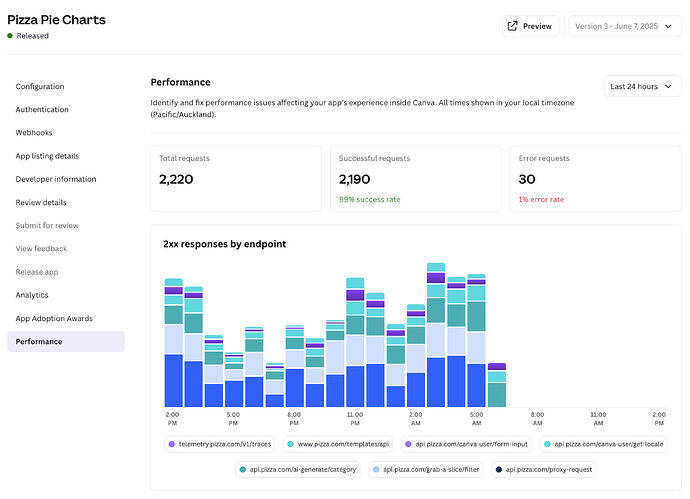Click the Preview button
The width and height of the screenshot is (690, 499).
pos(531,26)
